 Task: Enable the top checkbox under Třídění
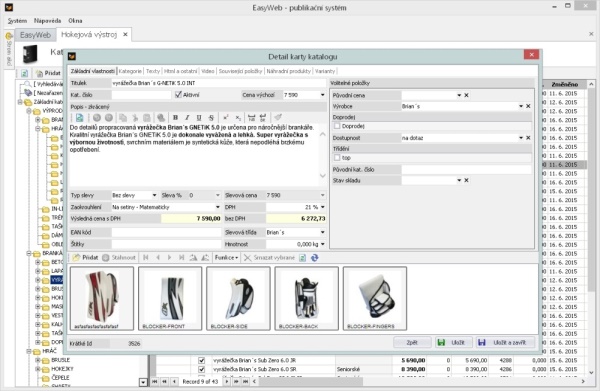click(x=337, y=157)
